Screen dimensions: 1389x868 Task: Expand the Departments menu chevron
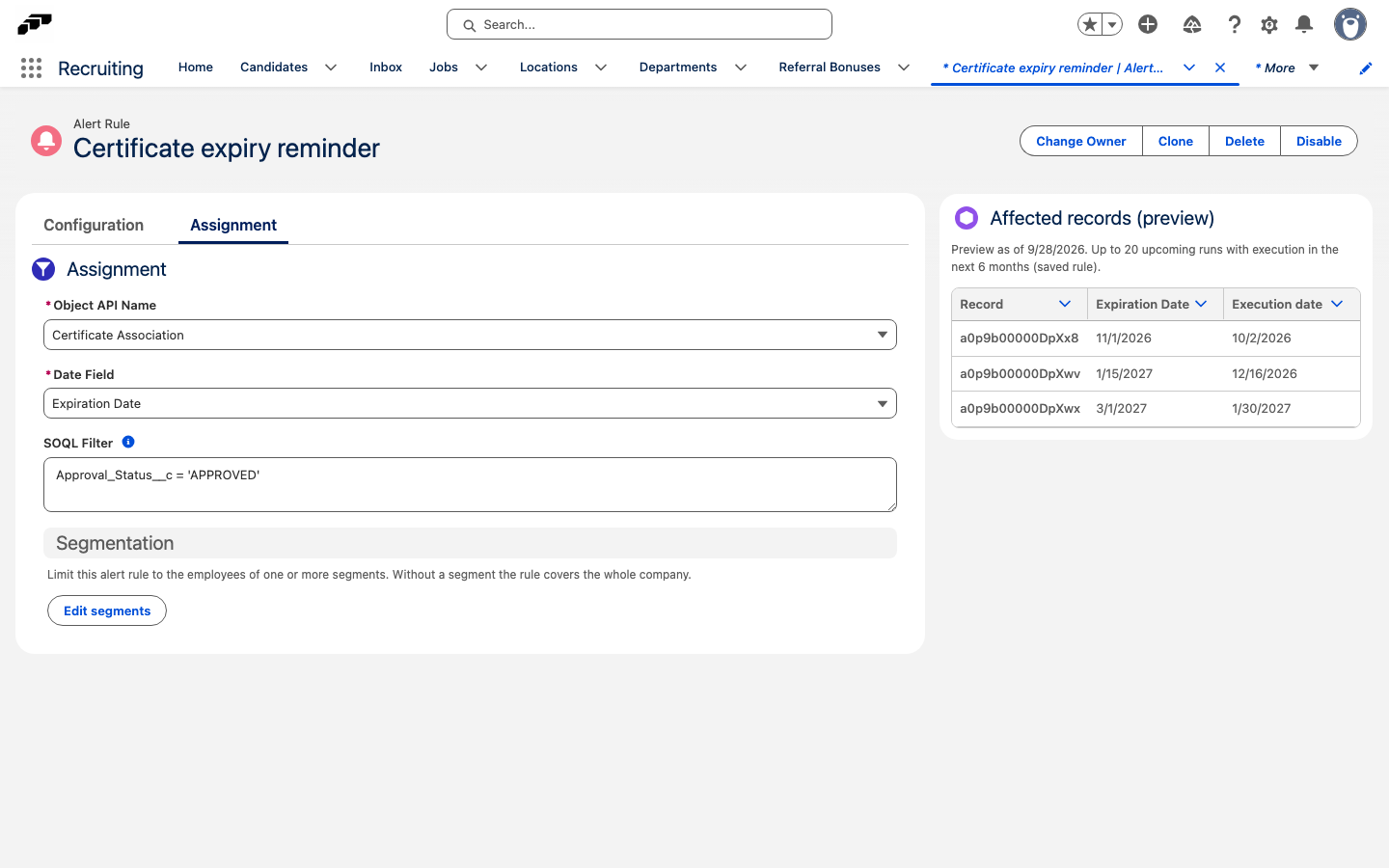pos(741,68)
